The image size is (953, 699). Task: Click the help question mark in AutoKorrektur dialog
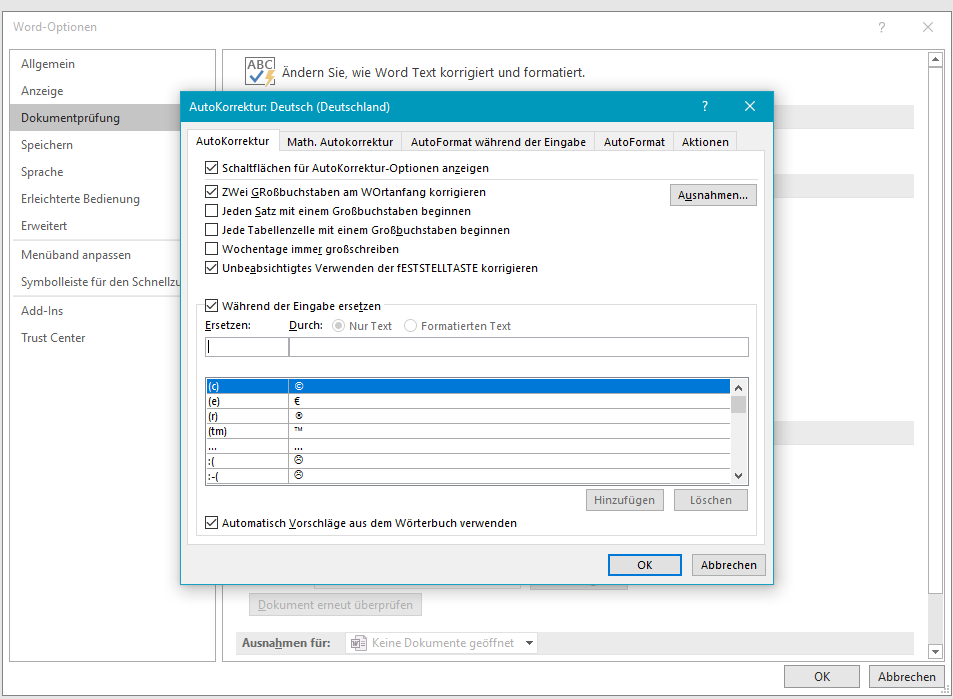pyautogui.click(x=705, y=106)
